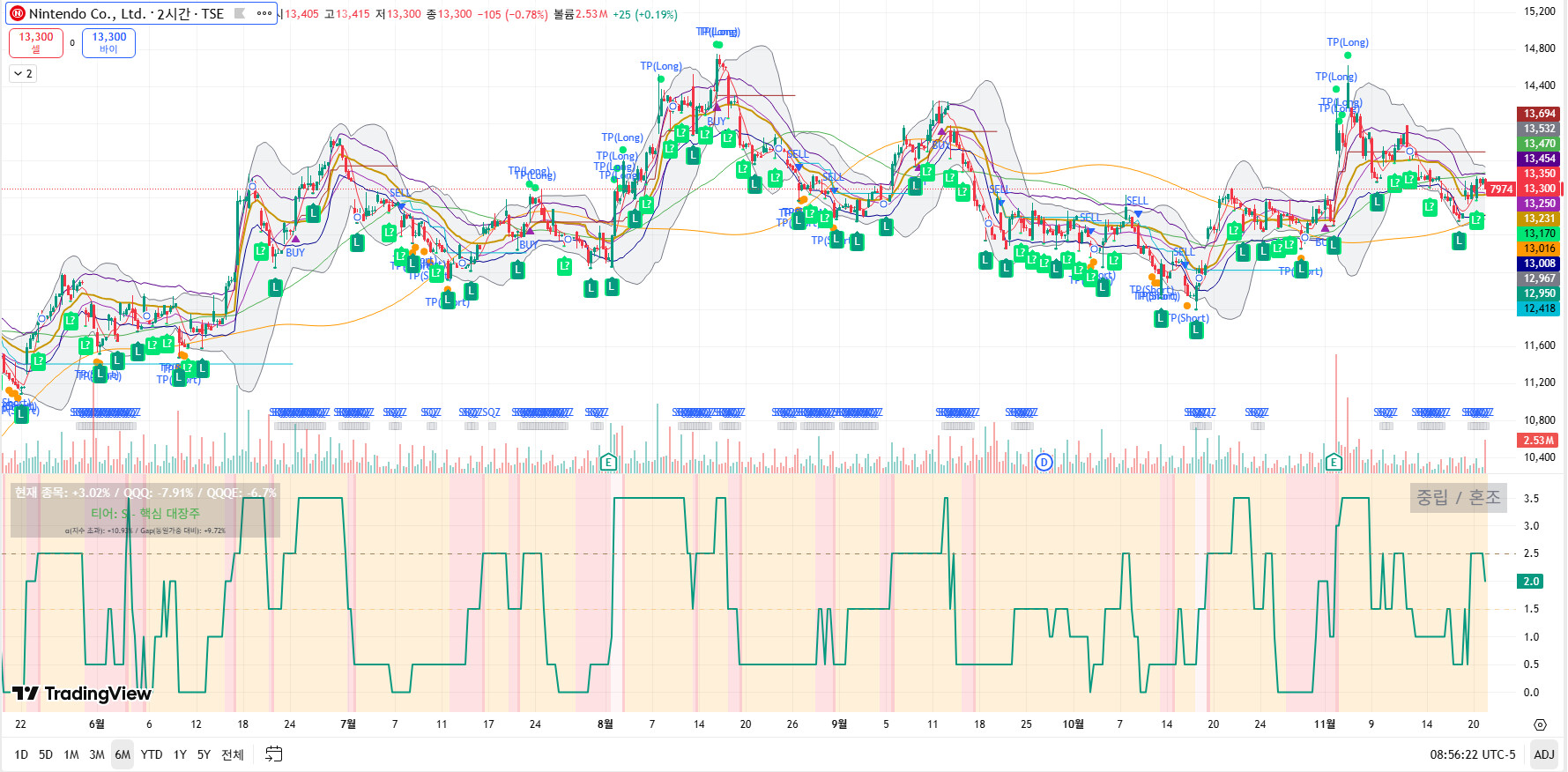
Task: Select the 5D time range
Action: [46, 754]
